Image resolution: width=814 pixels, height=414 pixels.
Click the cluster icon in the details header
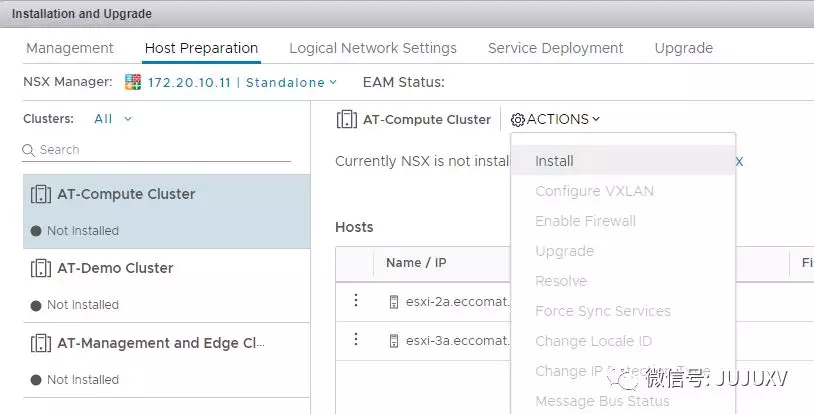[347, 119]
